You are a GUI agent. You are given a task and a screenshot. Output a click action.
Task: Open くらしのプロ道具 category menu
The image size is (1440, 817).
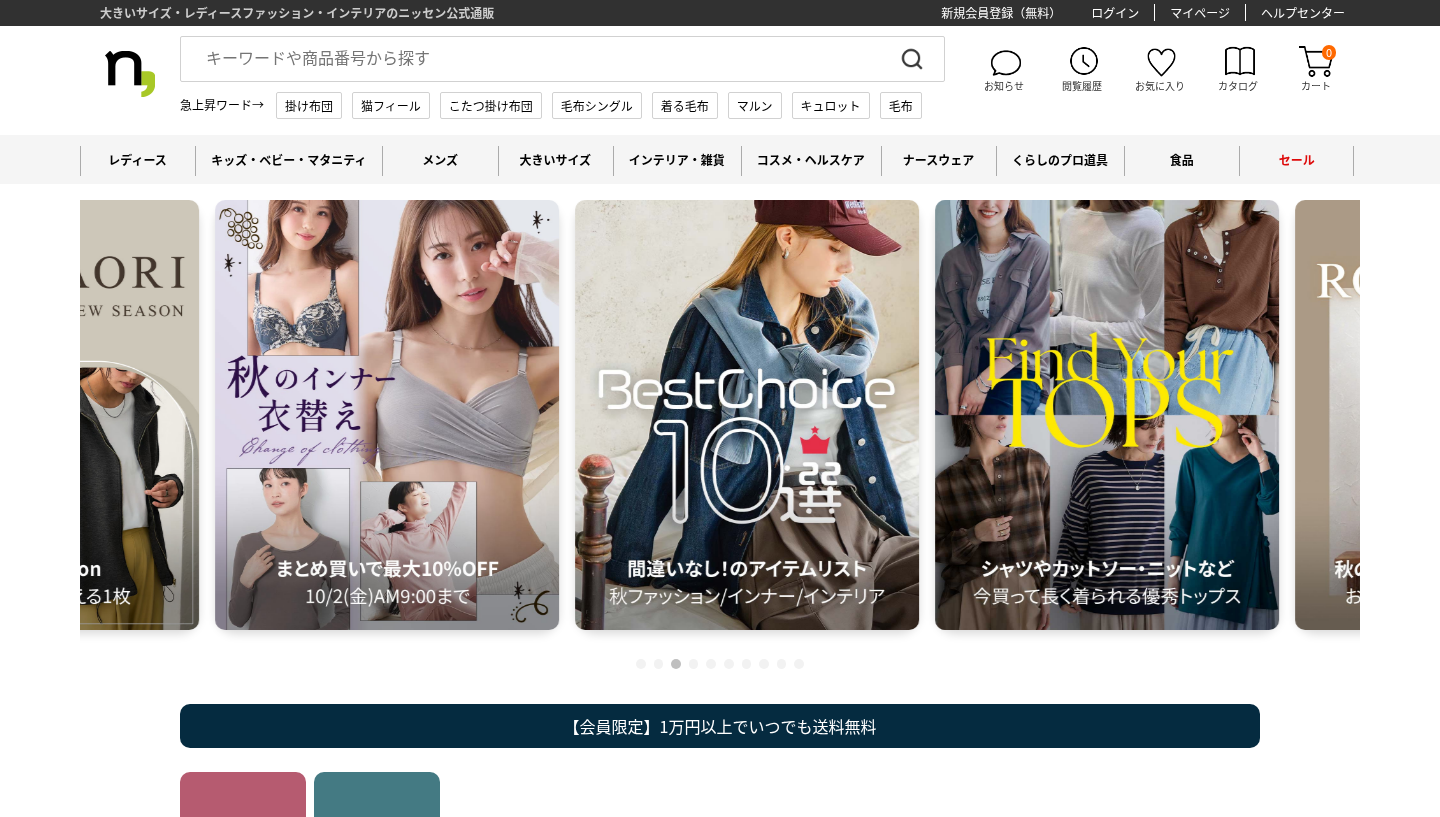pyautogui.click(x=1060, y=160)
